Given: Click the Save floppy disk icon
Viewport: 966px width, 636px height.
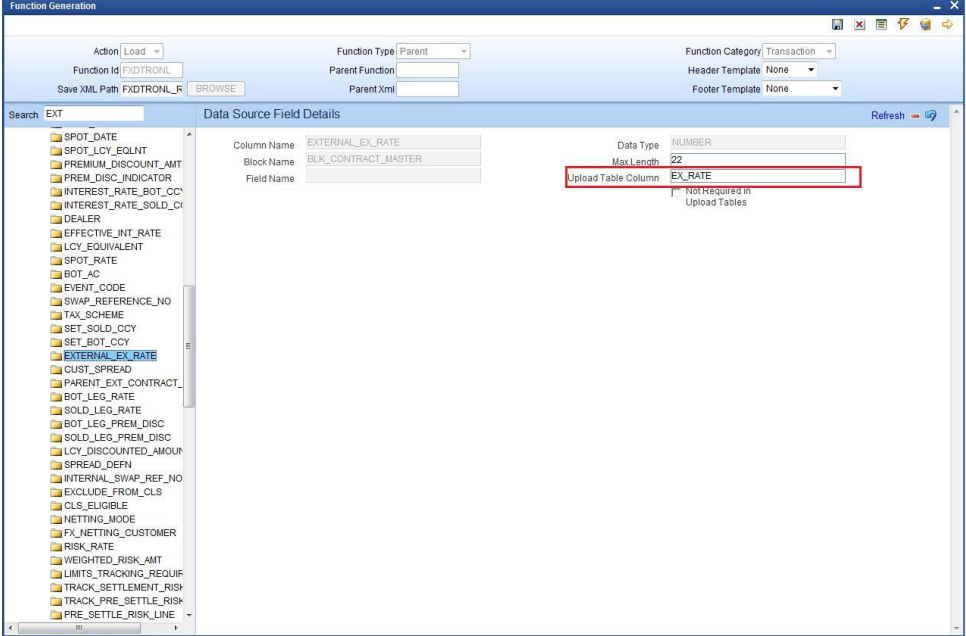Looking at the screenshot, I should tap(837, 25).
